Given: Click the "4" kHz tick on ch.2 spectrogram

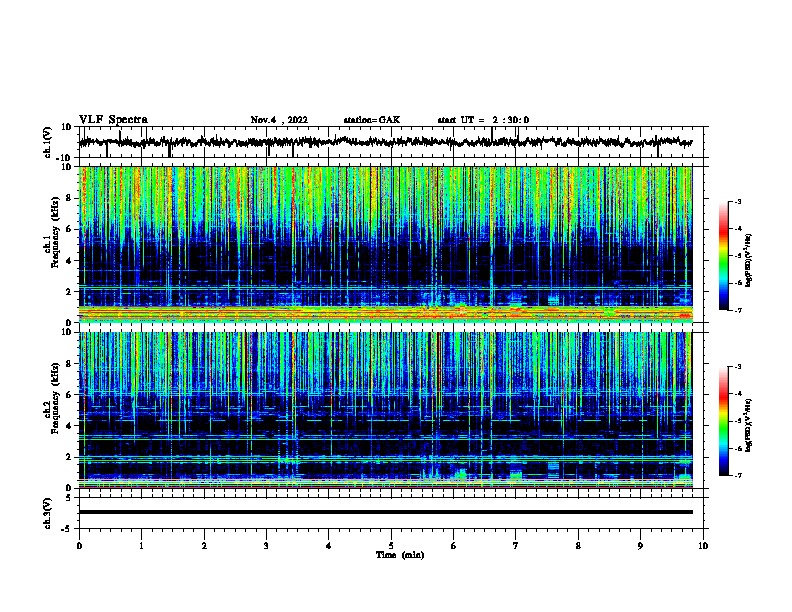Looking at the screenshot, I should point(70,426).
